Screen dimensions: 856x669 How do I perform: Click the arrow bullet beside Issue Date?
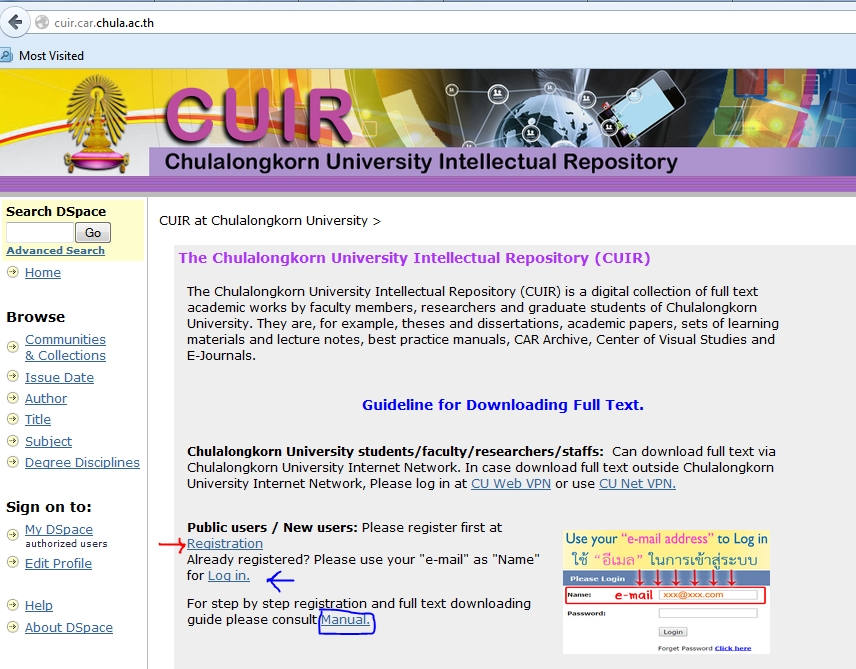13,376
